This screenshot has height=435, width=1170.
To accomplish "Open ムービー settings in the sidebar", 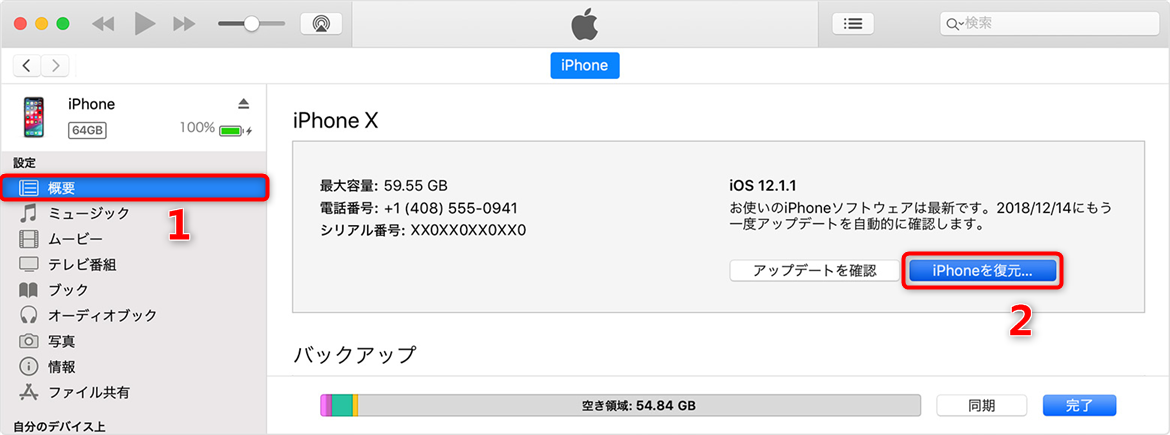I will tap(75, 239).
